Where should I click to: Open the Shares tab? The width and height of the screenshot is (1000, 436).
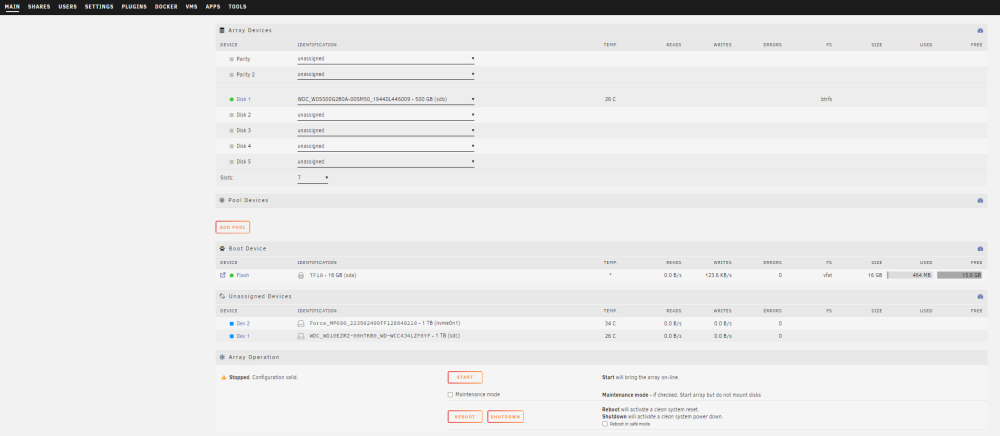(x=39, y=7)
